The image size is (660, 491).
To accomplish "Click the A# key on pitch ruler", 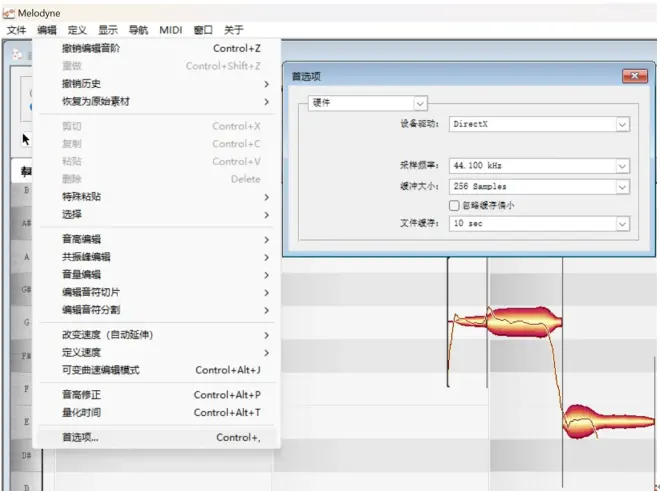I will point(26,223).
